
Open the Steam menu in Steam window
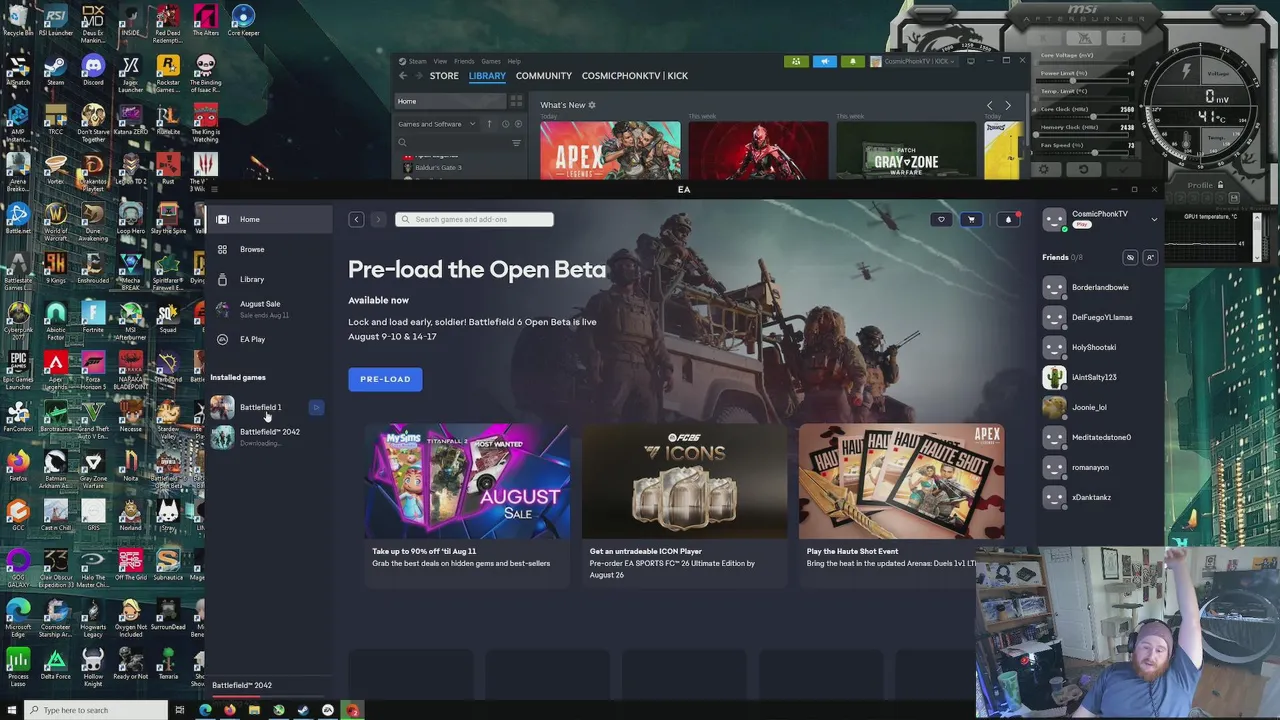pos(417,61)
